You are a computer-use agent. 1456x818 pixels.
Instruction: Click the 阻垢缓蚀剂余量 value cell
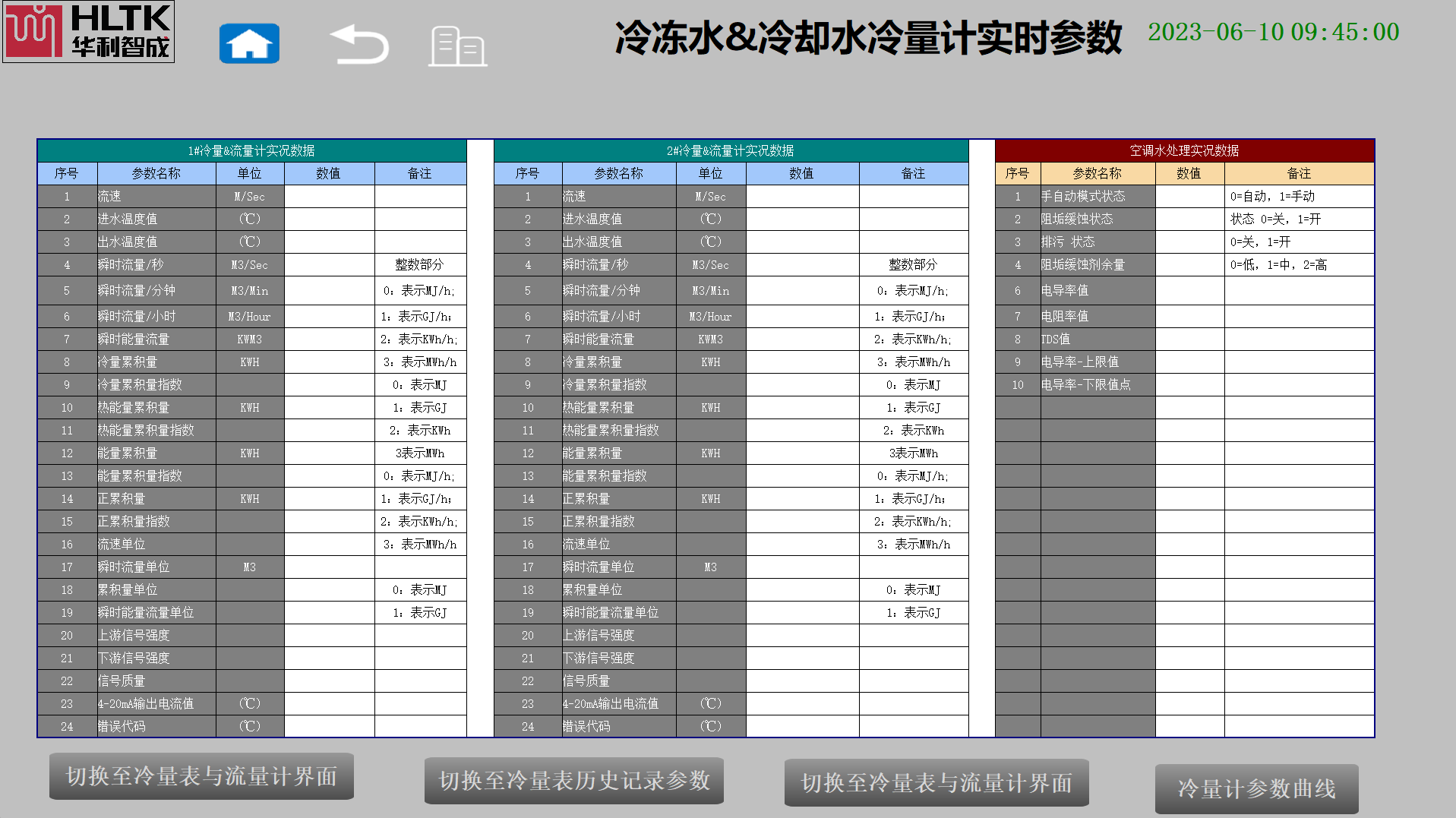tap(1189, 264)
